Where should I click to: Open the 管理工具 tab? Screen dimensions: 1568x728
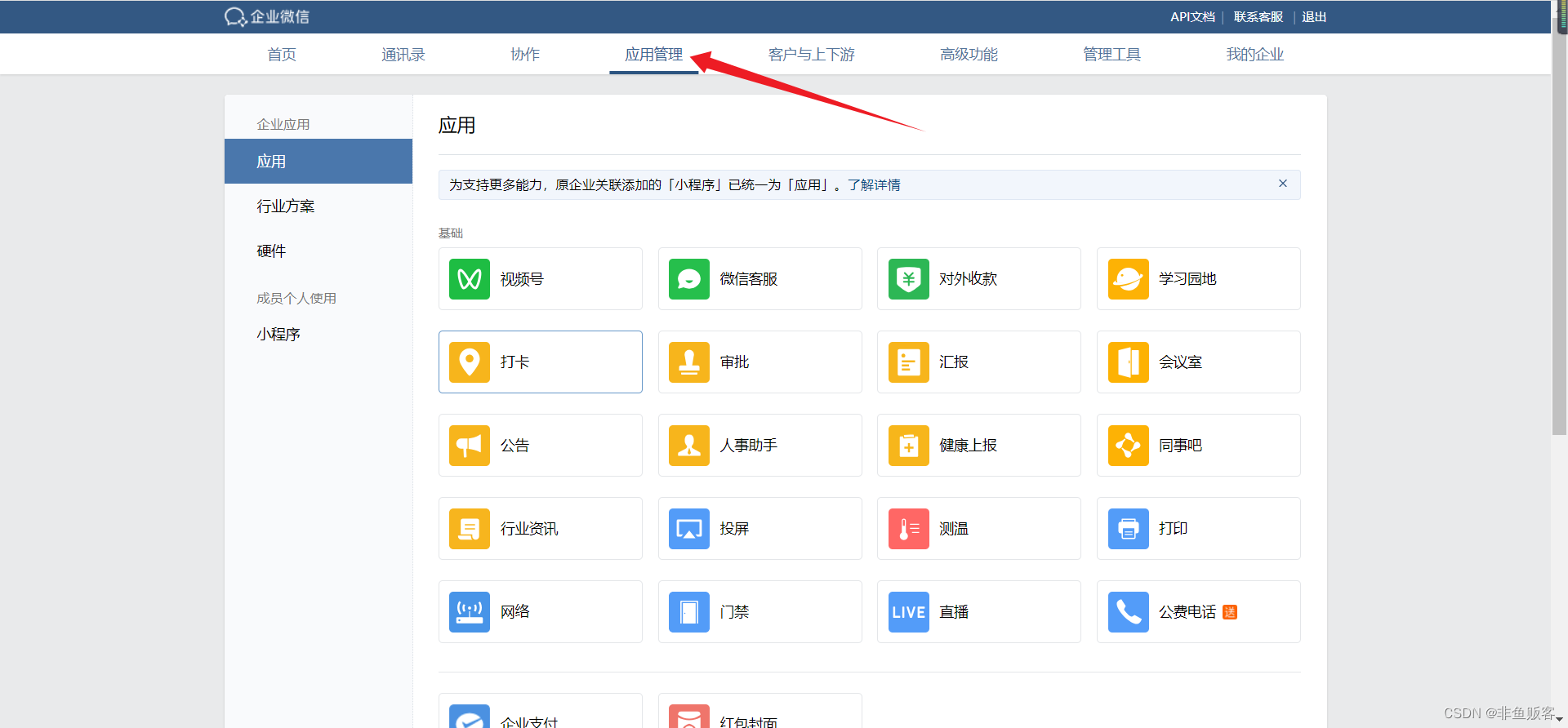1112,55
